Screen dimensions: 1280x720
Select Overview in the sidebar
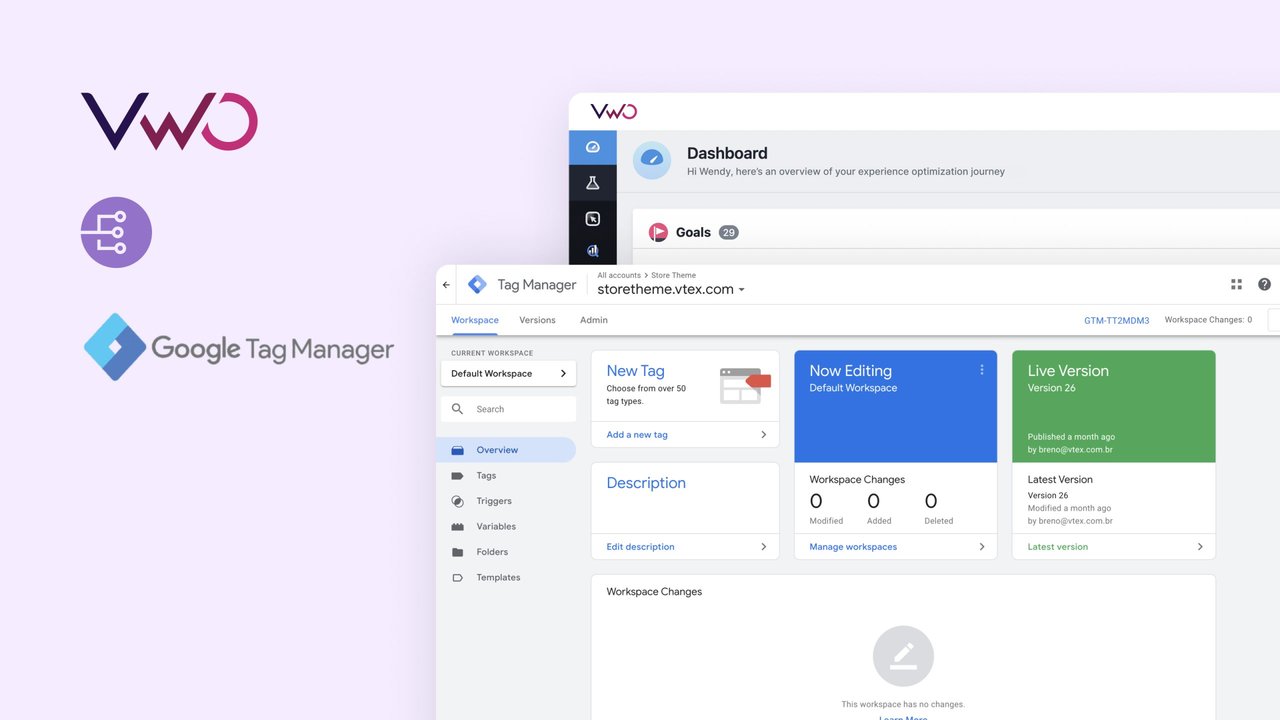pos(508,450)
